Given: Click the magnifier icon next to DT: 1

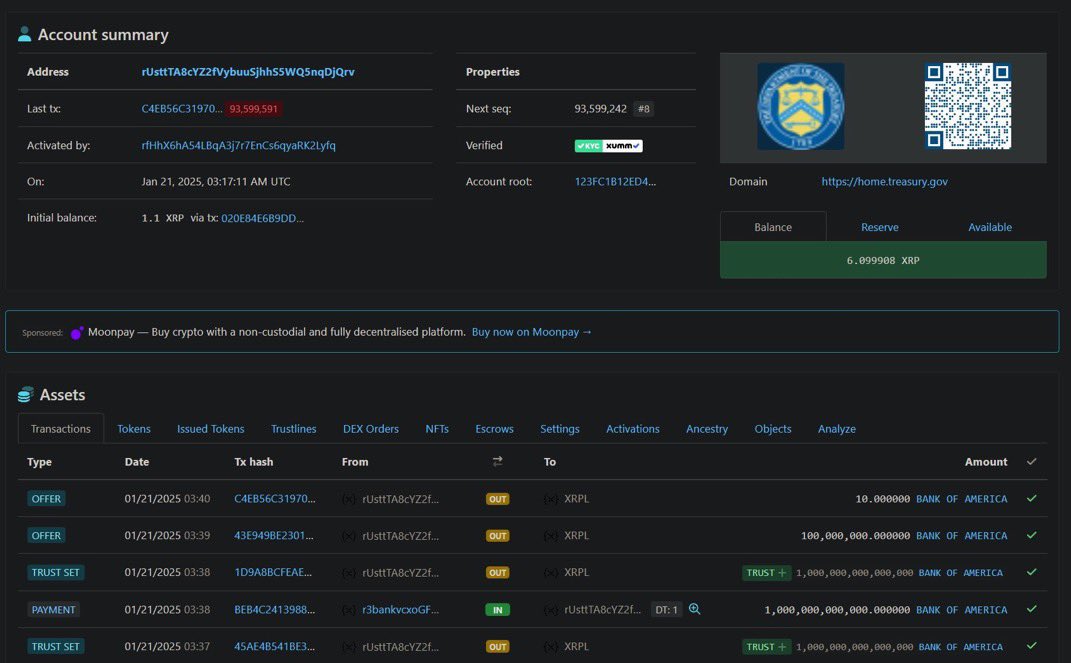Looking at the screenshot, I should (696, 609).
